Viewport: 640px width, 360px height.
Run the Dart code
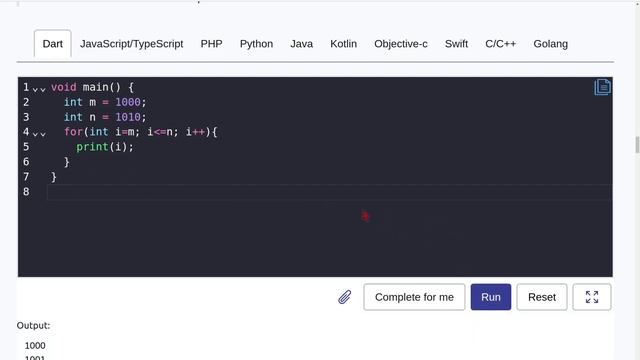point(491,297)
